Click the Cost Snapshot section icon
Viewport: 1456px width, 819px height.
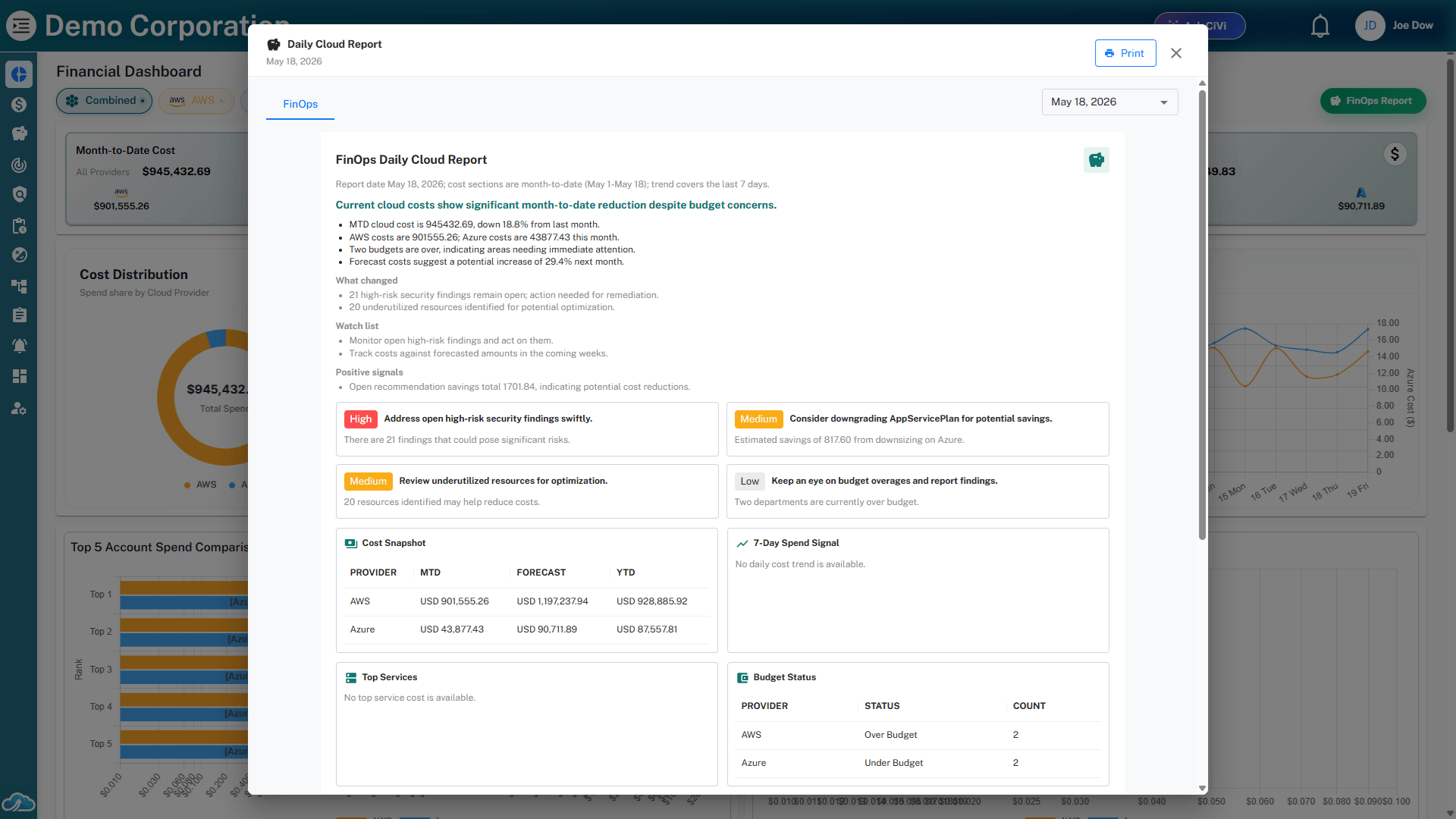point(350,543)
